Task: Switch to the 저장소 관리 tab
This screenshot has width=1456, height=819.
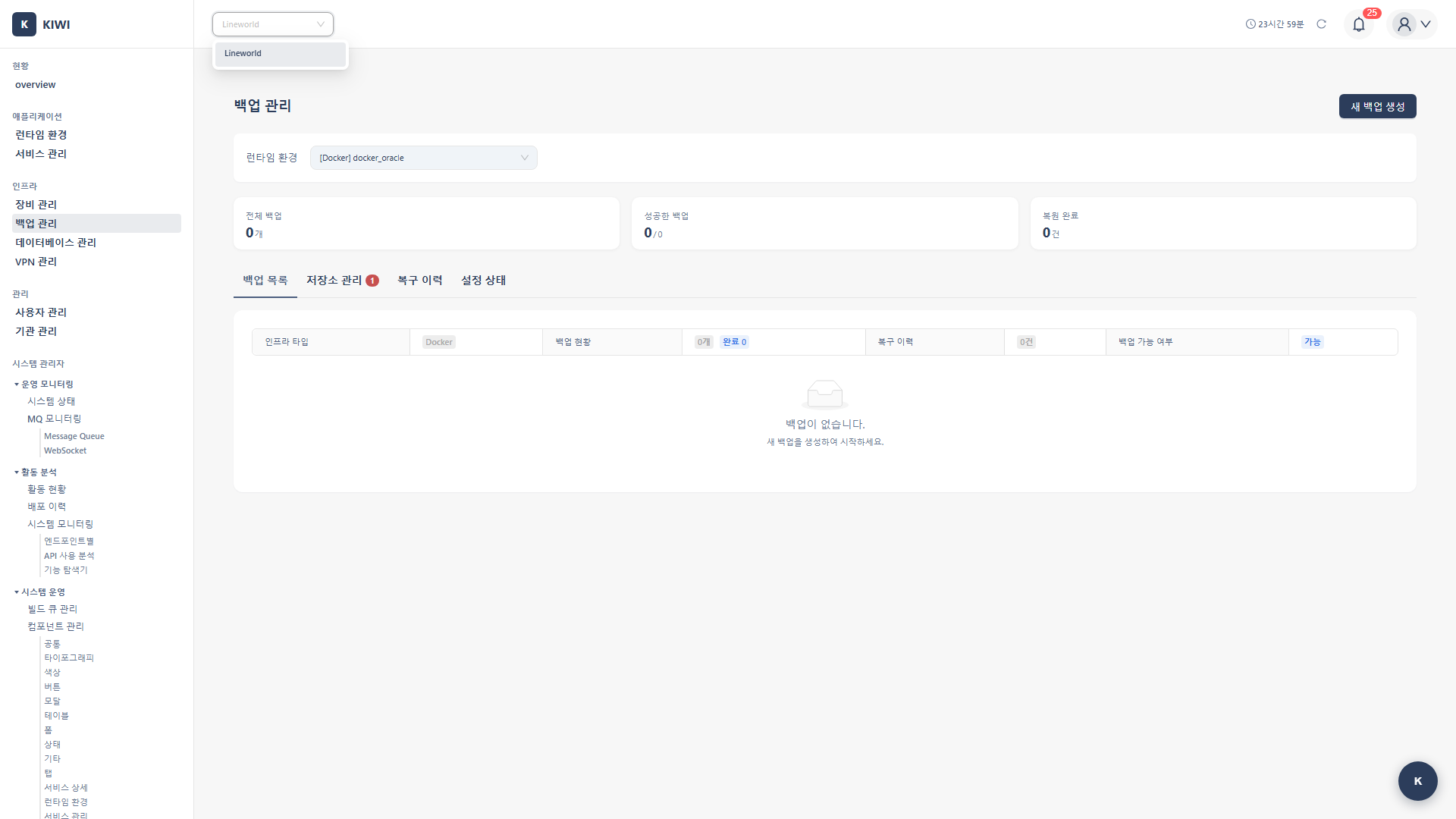Action: point(343,281)
